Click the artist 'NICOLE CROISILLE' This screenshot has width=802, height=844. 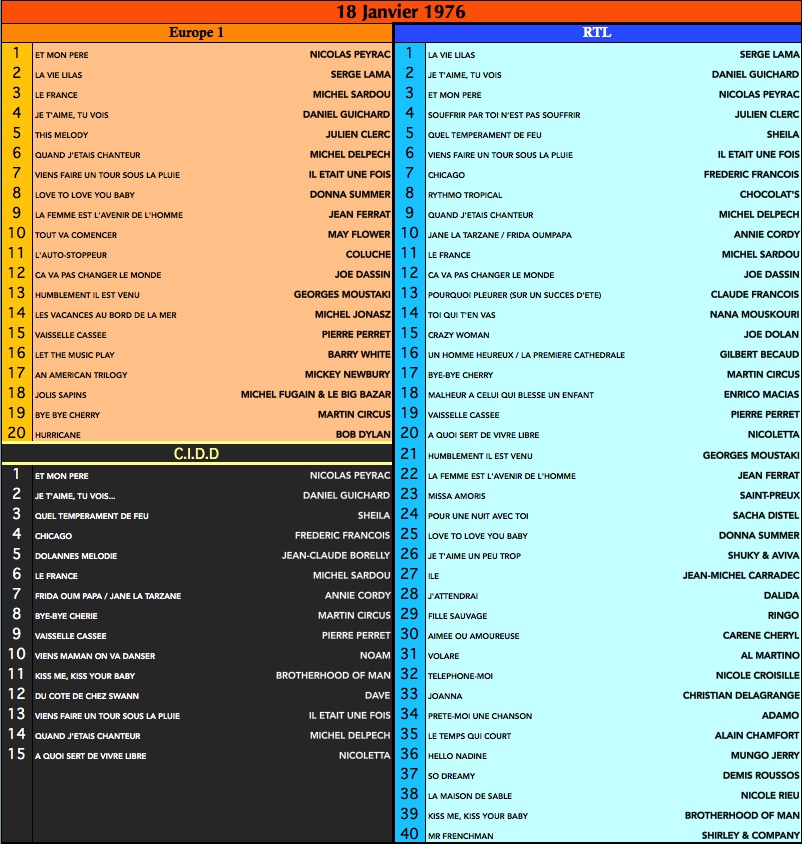[x=758, y=676]
